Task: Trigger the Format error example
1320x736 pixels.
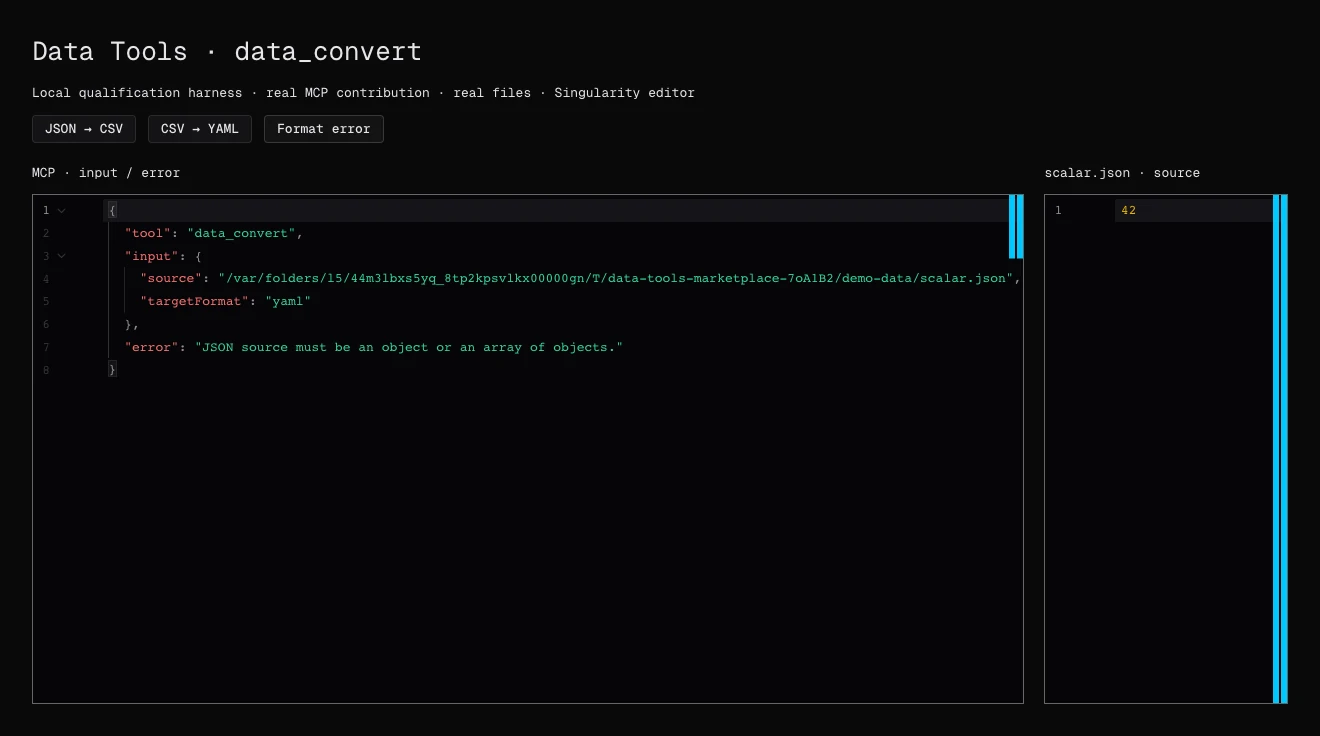Action: (x=324, y=129)
